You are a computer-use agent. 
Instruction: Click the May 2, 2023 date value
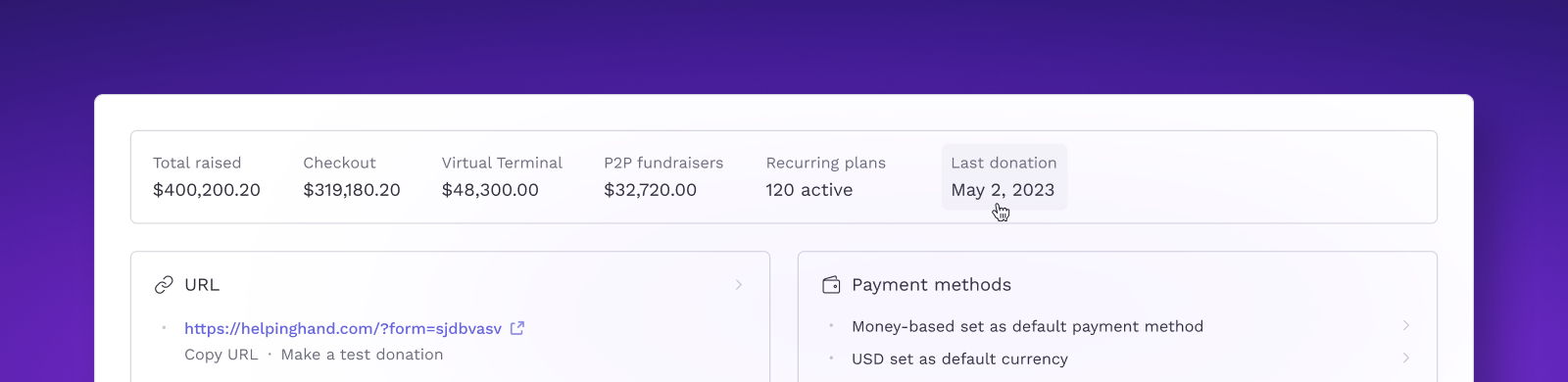(x=1003, y=190)
